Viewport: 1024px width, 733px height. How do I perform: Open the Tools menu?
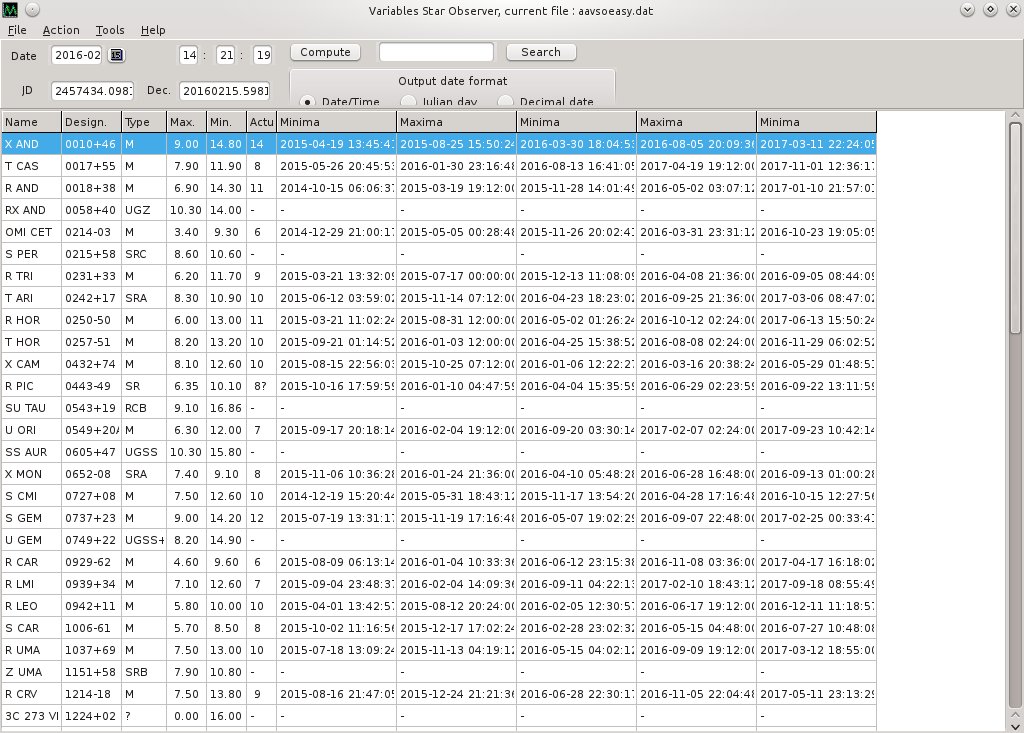[110, 30]
